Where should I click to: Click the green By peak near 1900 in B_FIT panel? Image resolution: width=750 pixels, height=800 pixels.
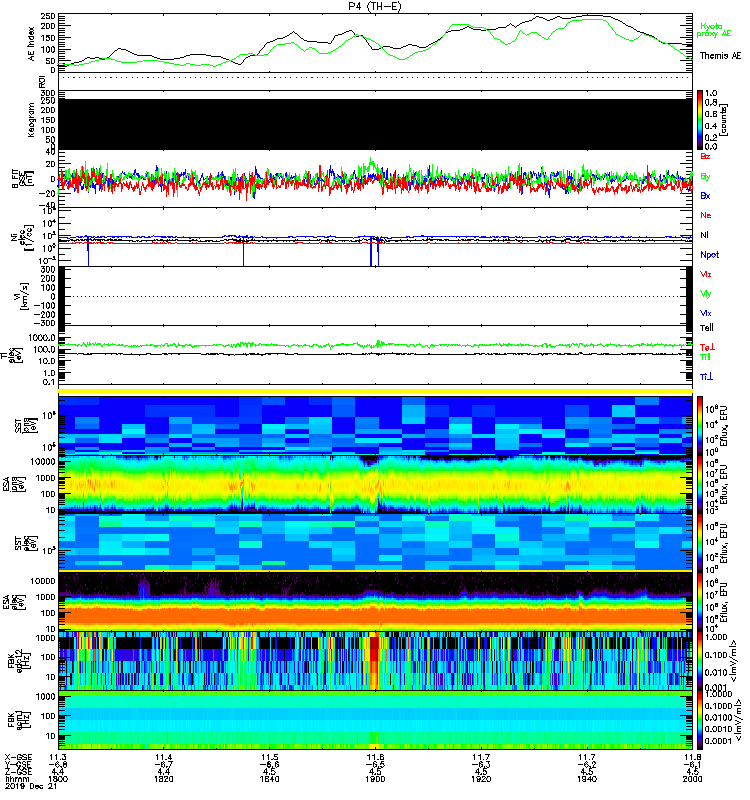(371, 164)
